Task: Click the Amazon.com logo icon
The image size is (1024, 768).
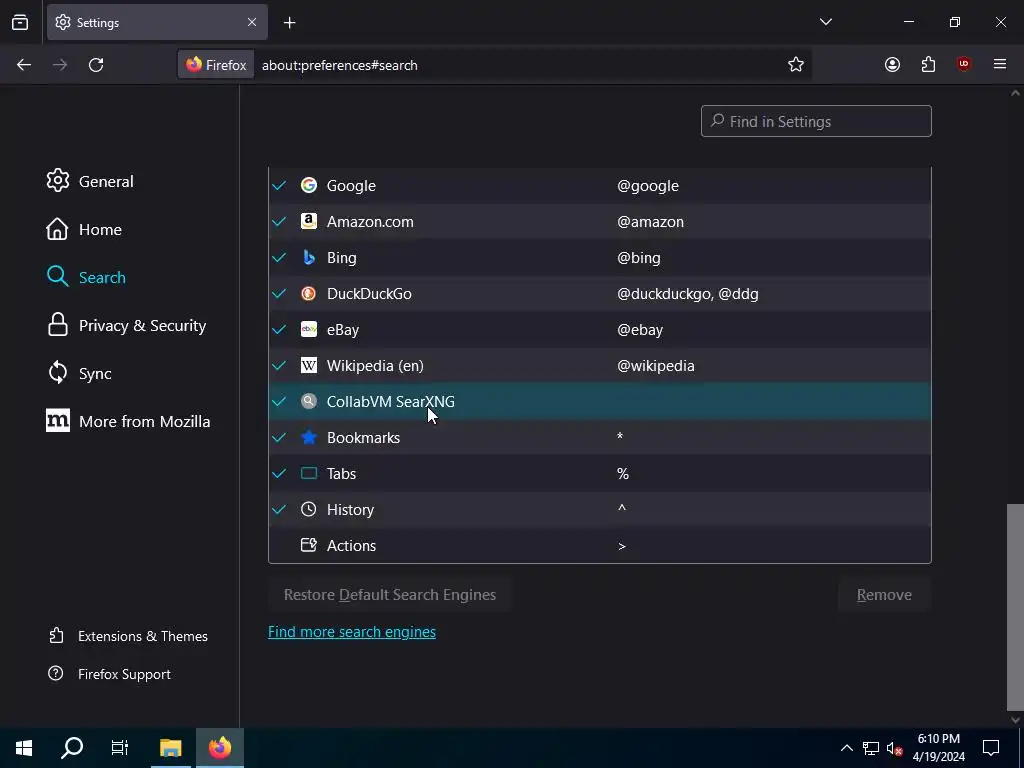Action: (309, 221)
